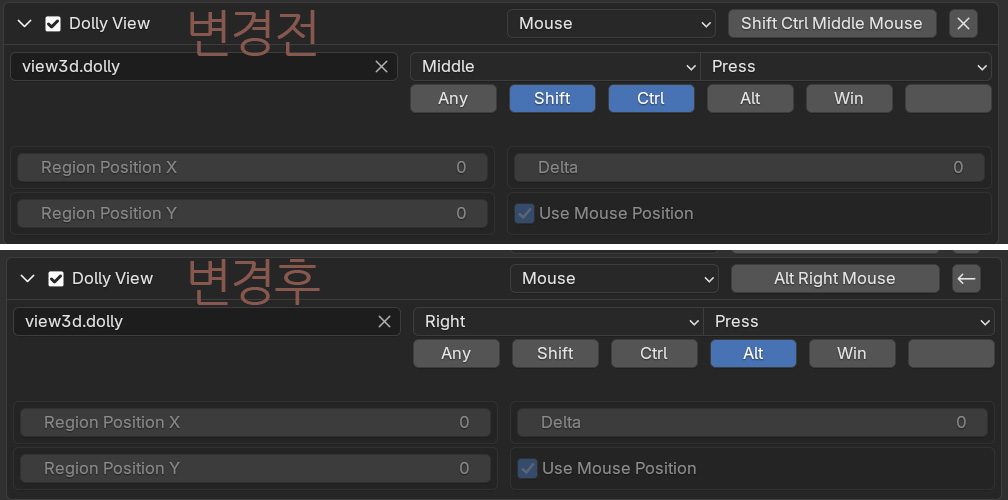The width and height of the screenshot is (1008, 500).
Task: Collapse the Dolly View entry in the 변경후 panel
Action: click(x=27, y=279)
